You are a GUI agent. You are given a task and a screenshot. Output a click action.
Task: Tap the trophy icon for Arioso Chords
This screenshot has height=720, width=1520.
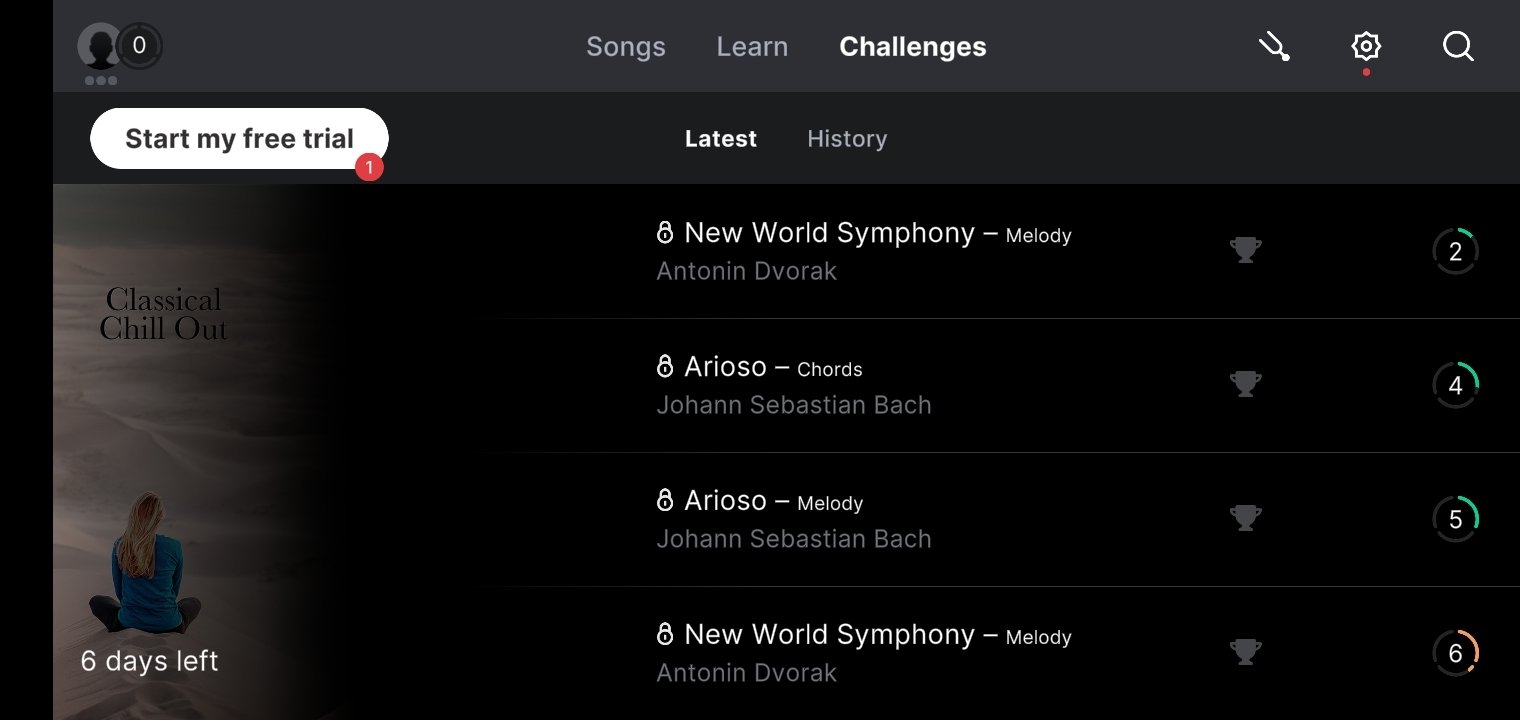pyautogui.click(x=1245, y=384)
